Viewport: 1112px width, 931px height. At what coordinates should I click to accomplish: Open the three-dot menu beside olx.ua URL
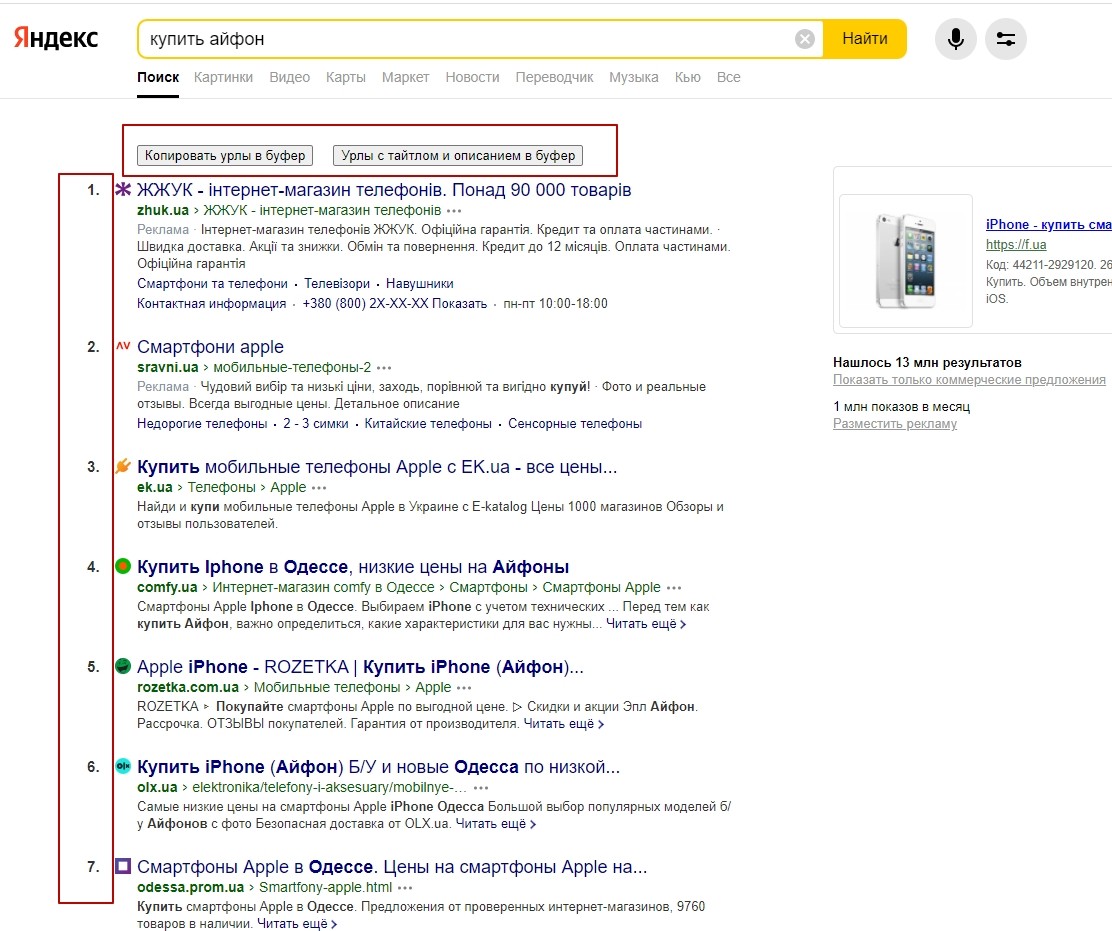point(481,788)
